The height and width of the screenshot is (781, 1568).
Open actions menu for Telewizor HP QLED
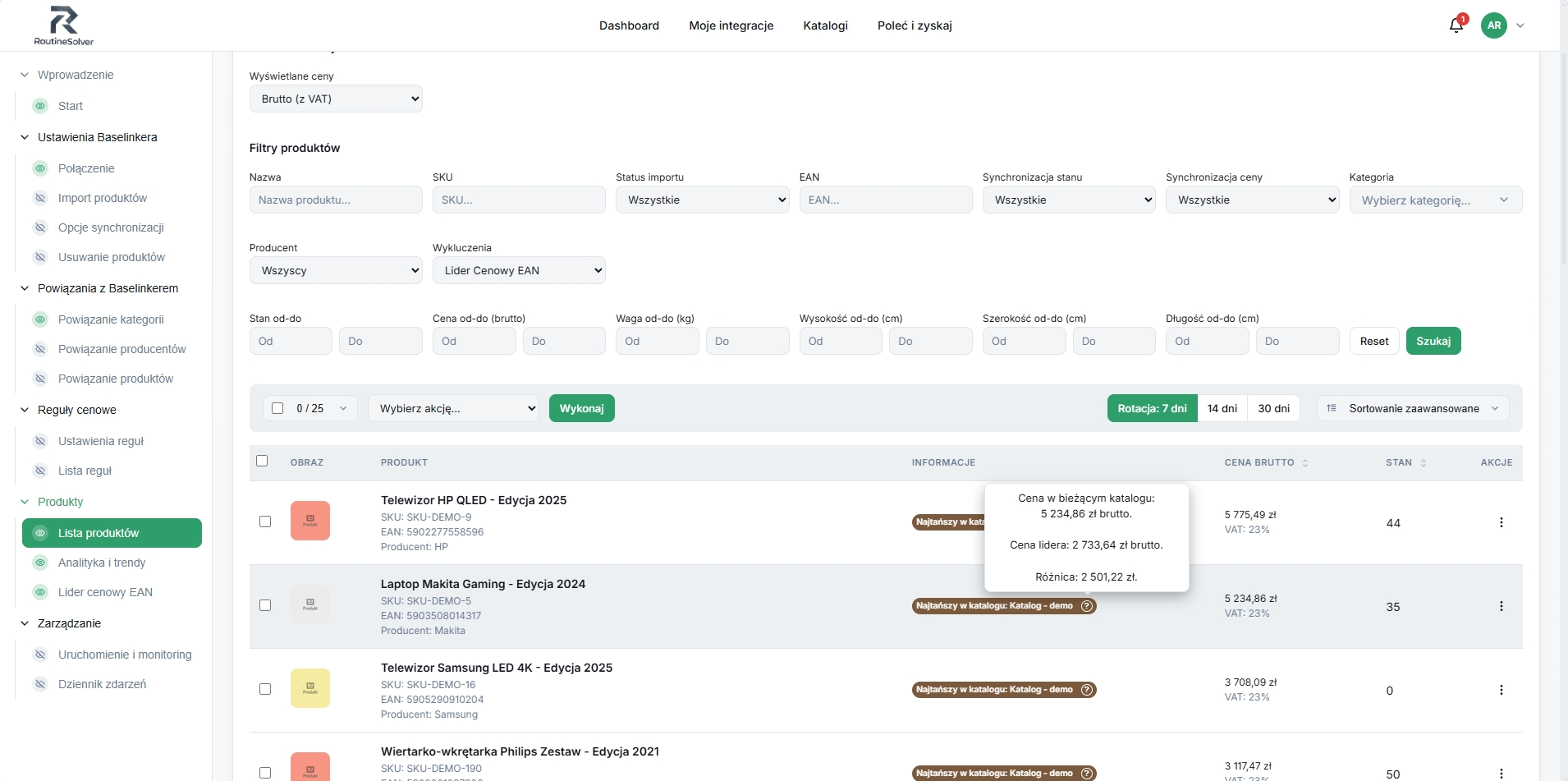(x=1501, y=522)
